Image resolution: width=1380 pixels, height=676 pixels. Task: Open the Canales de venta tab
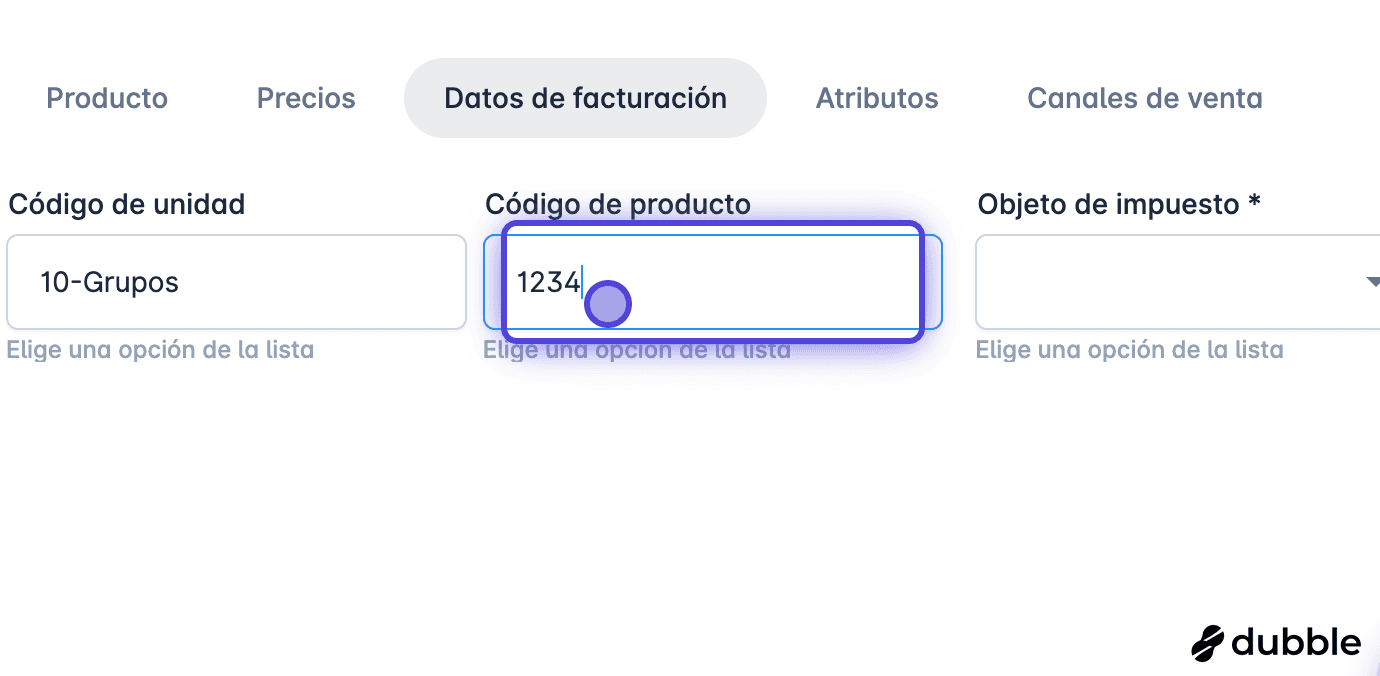[1145, 98]
